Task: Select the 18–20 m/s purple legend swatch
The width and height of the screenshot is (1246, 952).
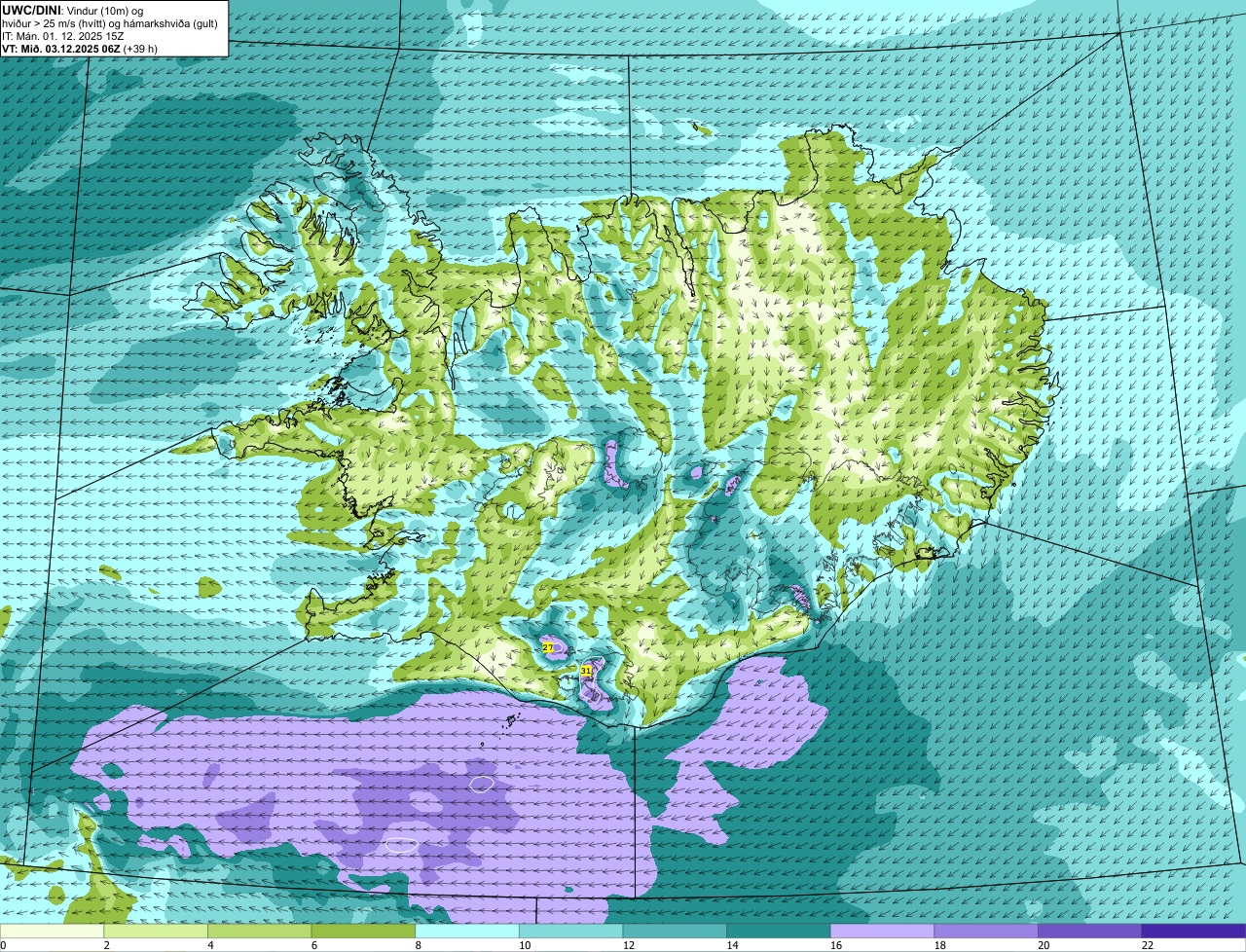Action: click(x=986, y=931)
